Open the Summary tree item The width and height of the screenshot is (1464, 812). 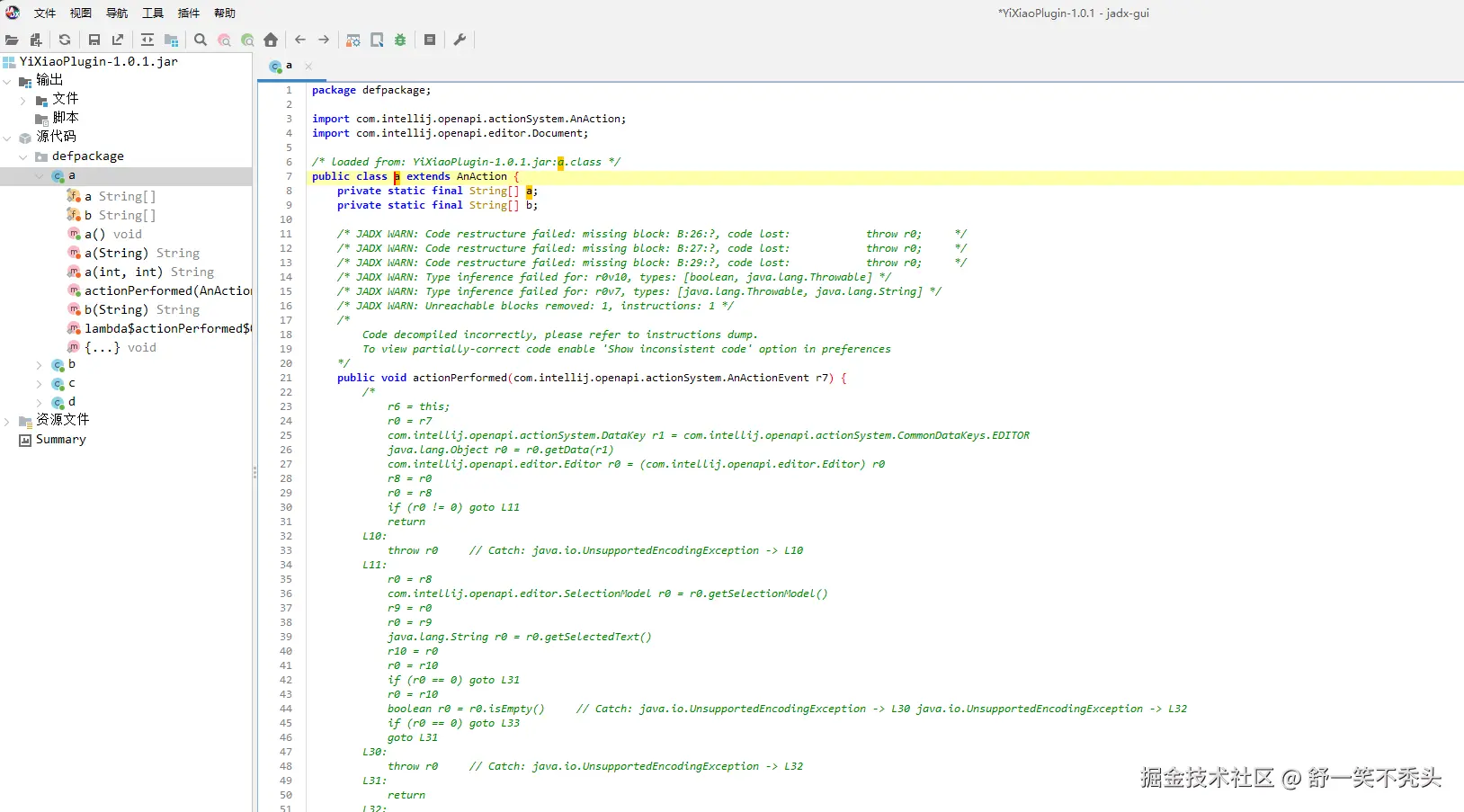[61, 440]
